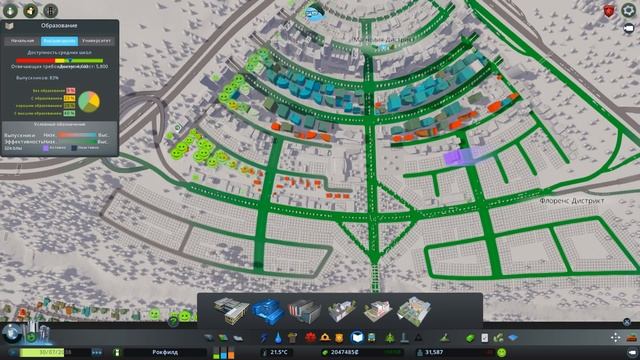The width and height of the screenshot is (640, 360).
Task: Open the game options gear
Action: 629,10
